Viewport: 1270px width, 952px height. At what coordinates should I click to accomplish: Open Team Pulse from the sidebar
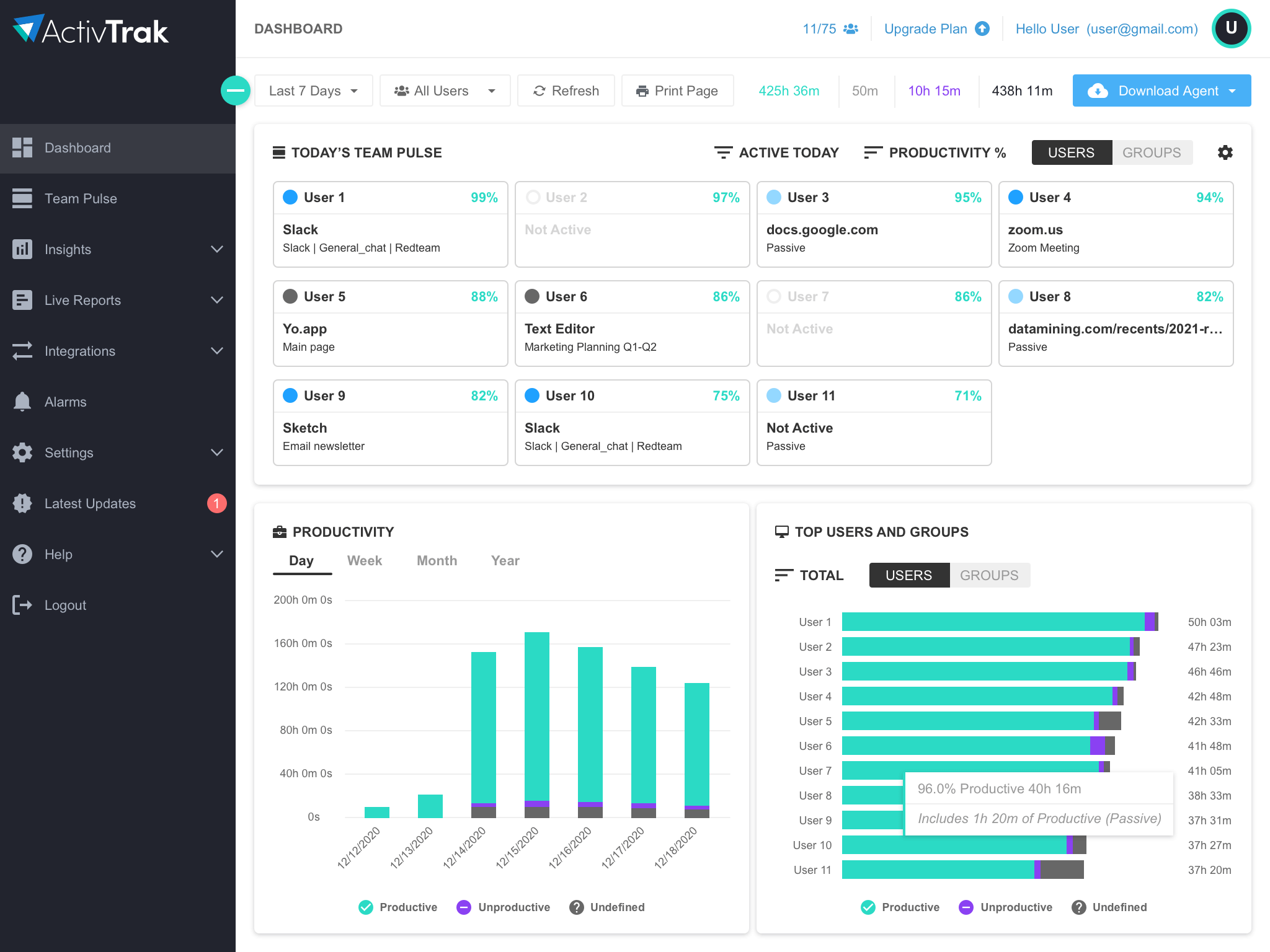pyautogui.click(x=80, y=198)
